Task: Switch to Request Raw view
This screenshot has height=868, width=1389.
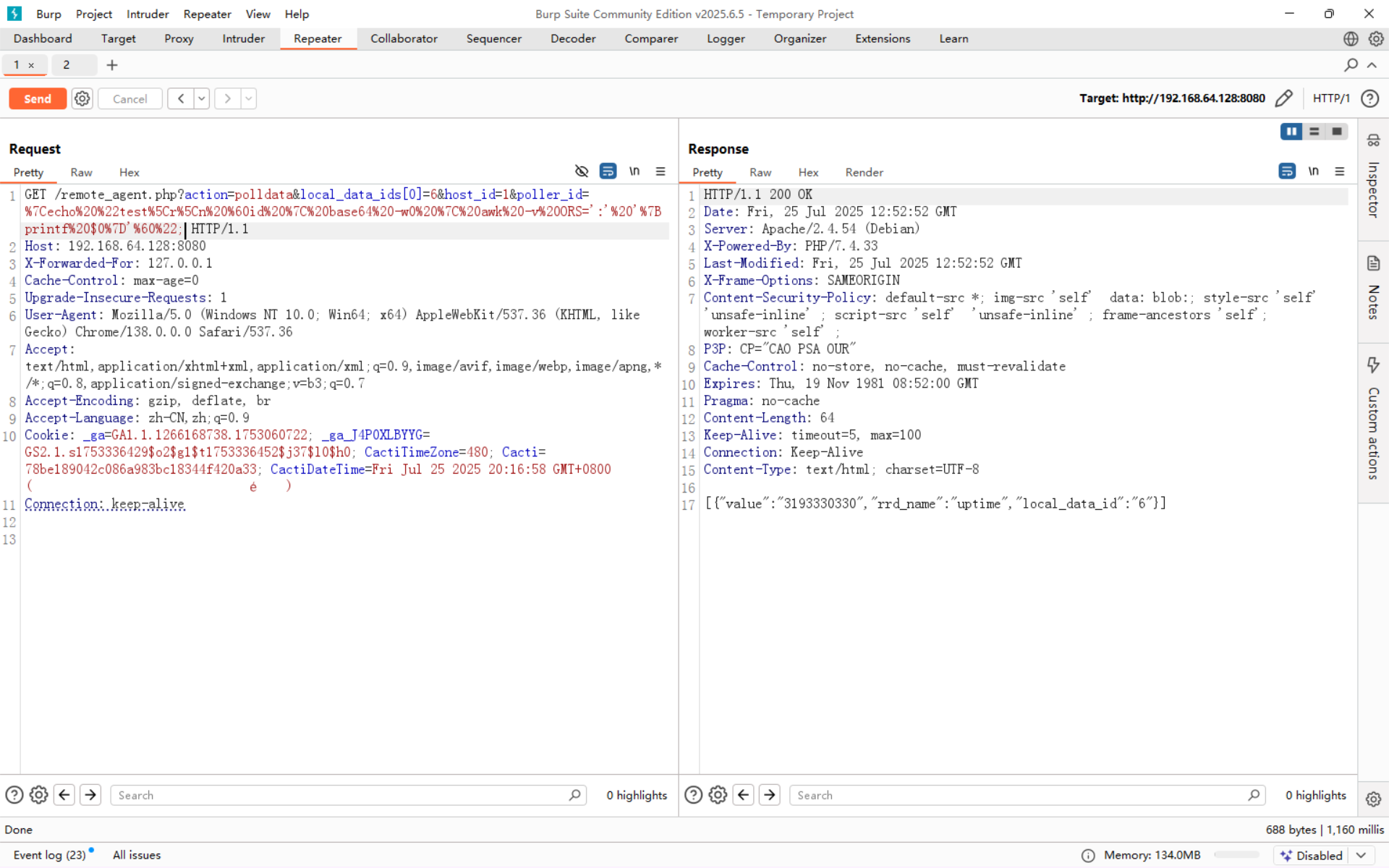Action: pos(81,172)
